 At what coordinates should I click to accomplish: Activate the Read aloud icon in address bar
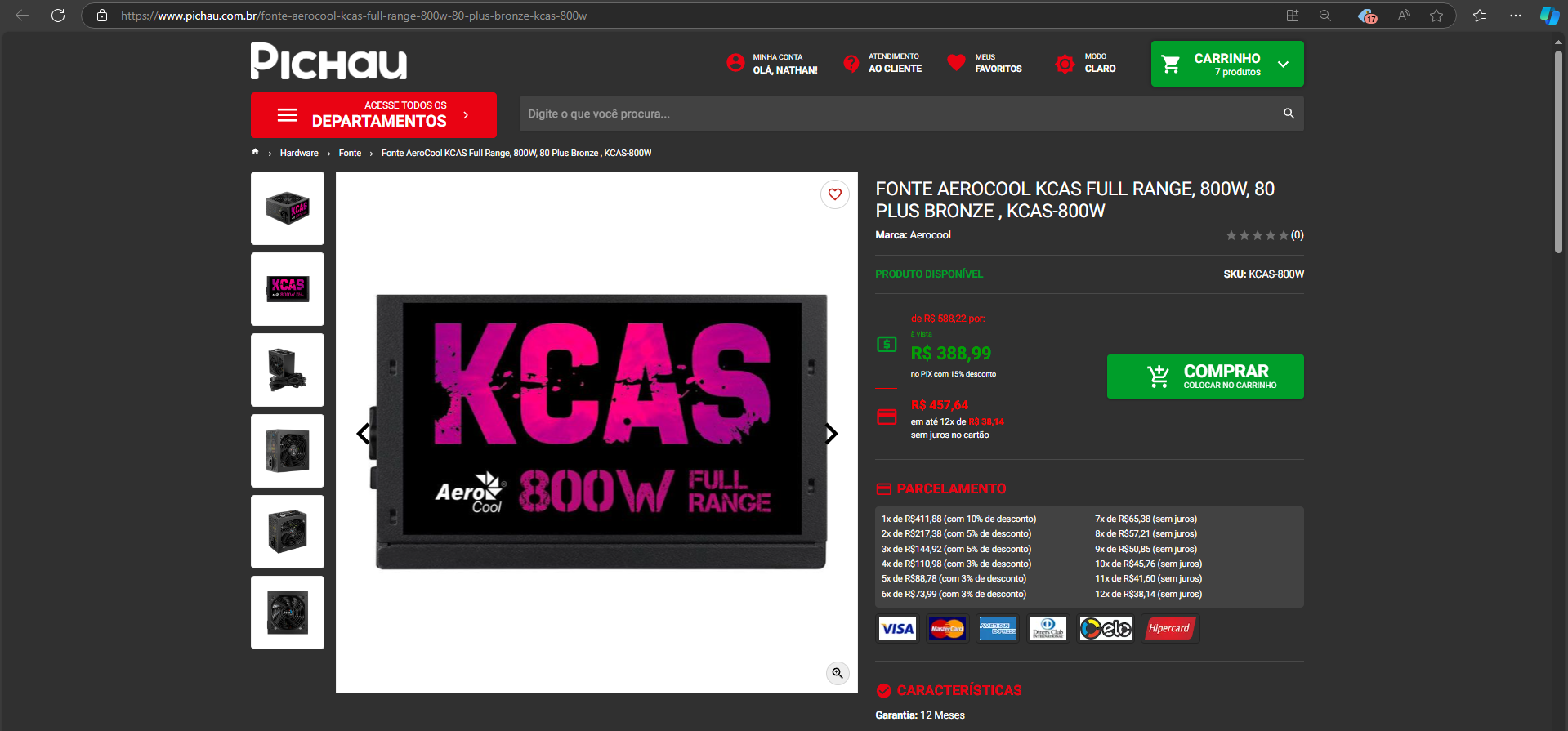pos(1404,16)
